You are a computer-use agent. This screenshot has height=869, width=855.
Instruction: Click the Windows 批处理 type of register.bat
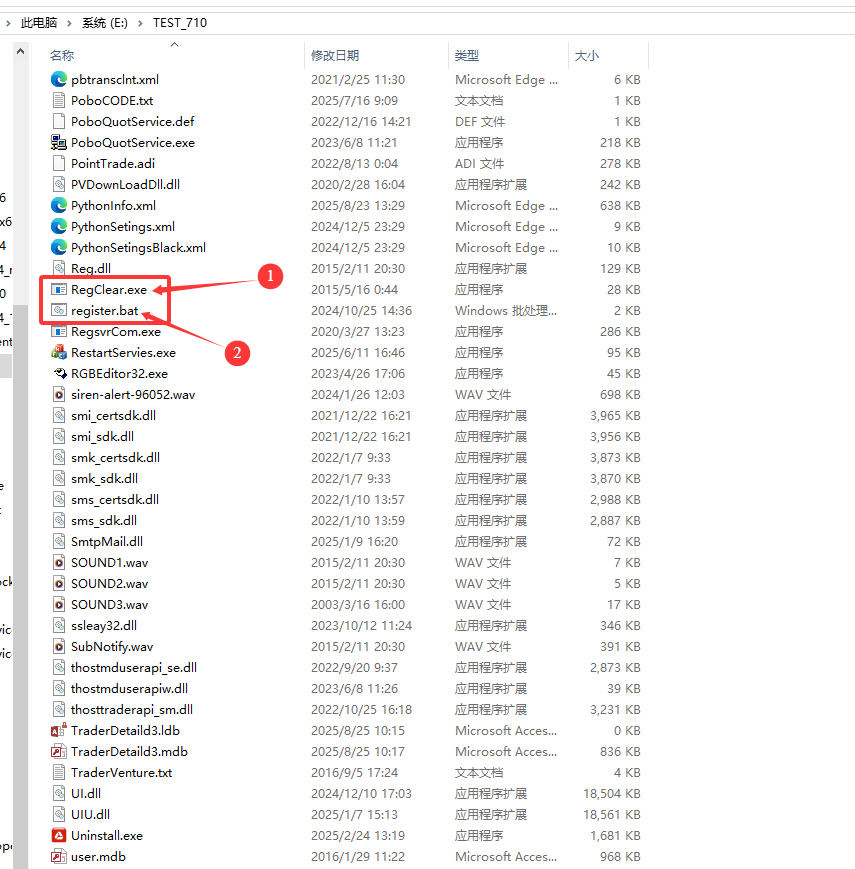point(506,311)
